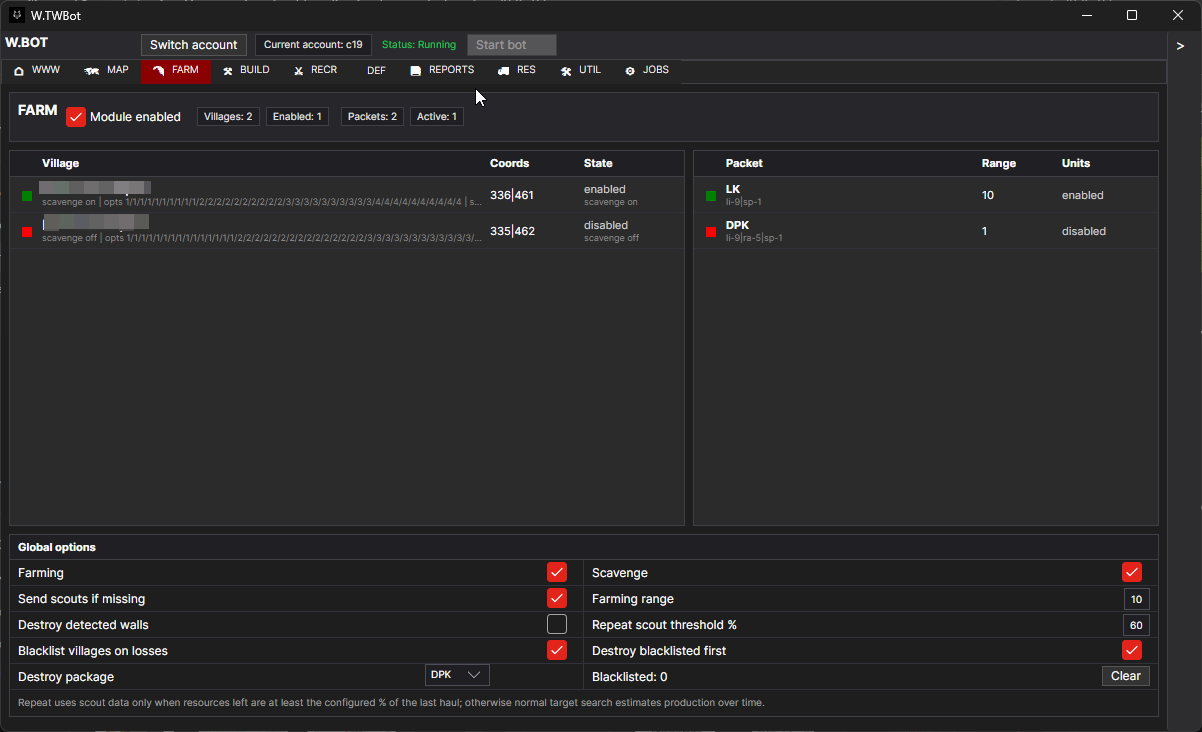Click the Packet column header
Viewport: 1202px width, 732px height.
pyautogui.click(x=744, y=163)
